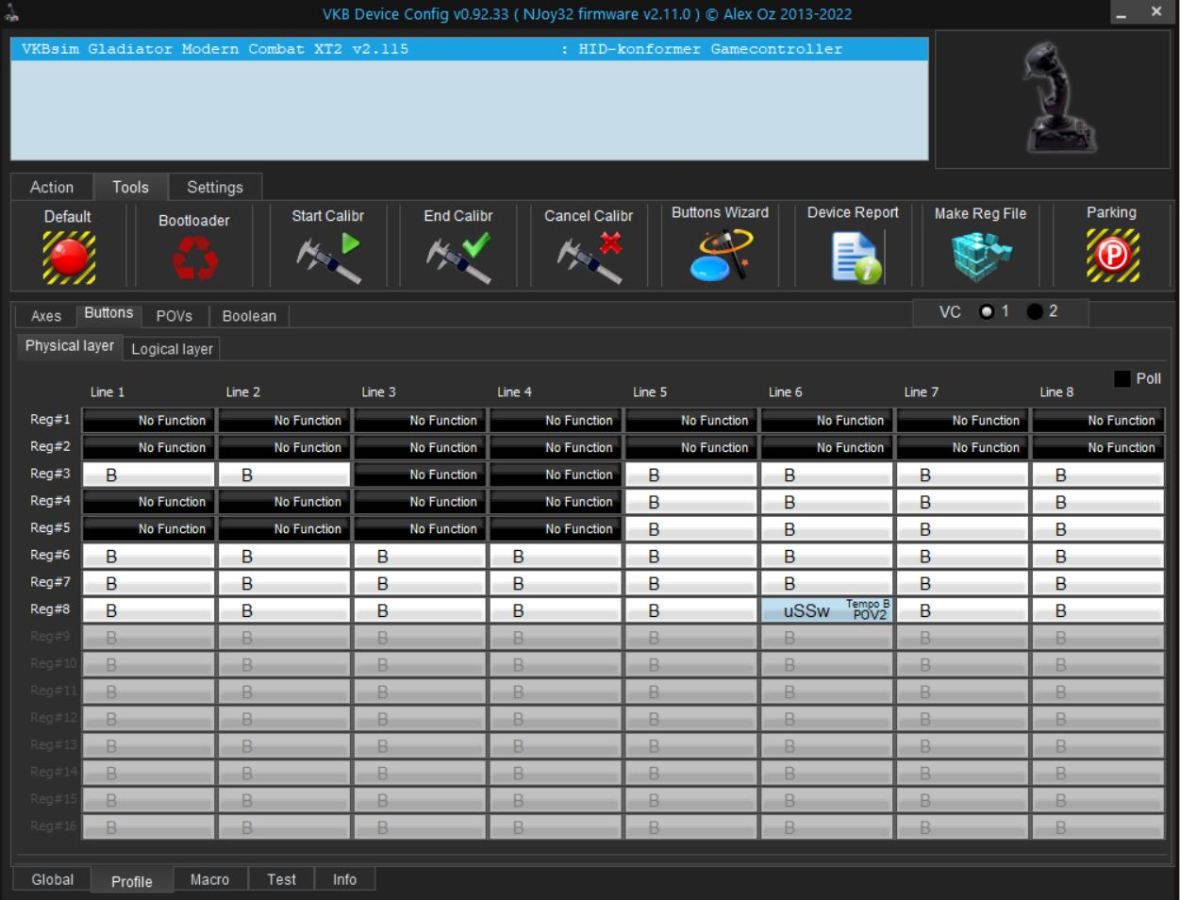
Task: Open the POVs tab
Action: click(174, 316)
